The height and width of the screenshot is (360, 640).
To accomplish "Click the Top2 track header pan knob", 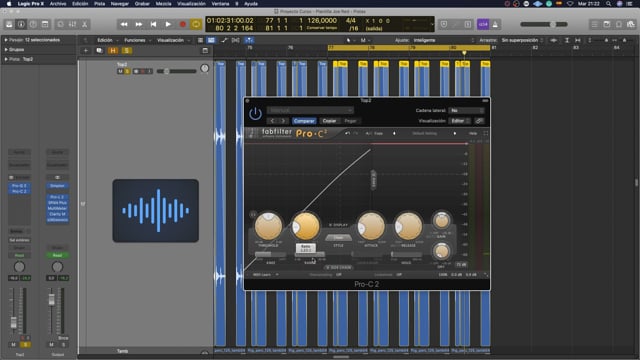I will click(x=205, y=69).
